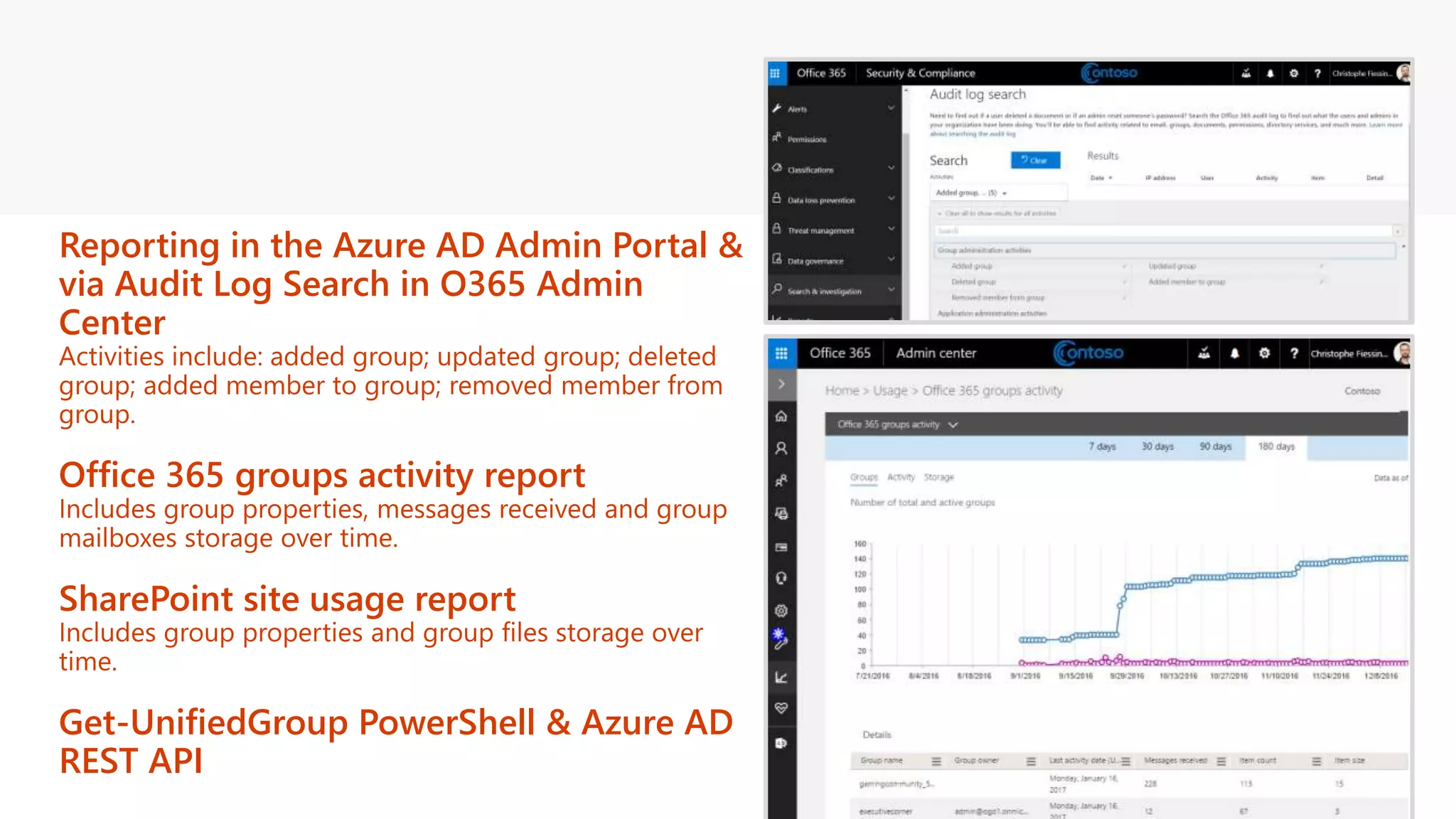Switch to the Storage chart tab
Viewport: 1456px width, 819px height.
pos(938,477)
